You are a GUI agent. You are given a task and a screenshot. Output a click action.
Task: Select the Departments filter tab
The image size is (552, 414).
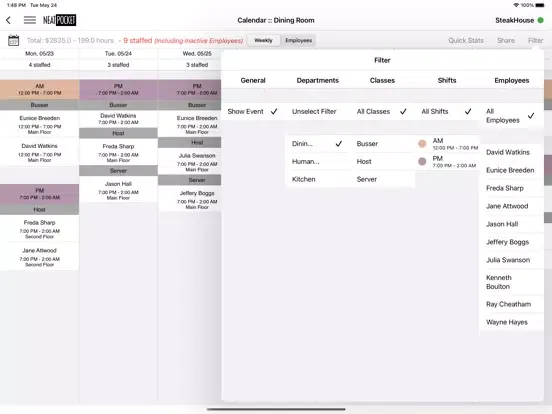[318, 80]
